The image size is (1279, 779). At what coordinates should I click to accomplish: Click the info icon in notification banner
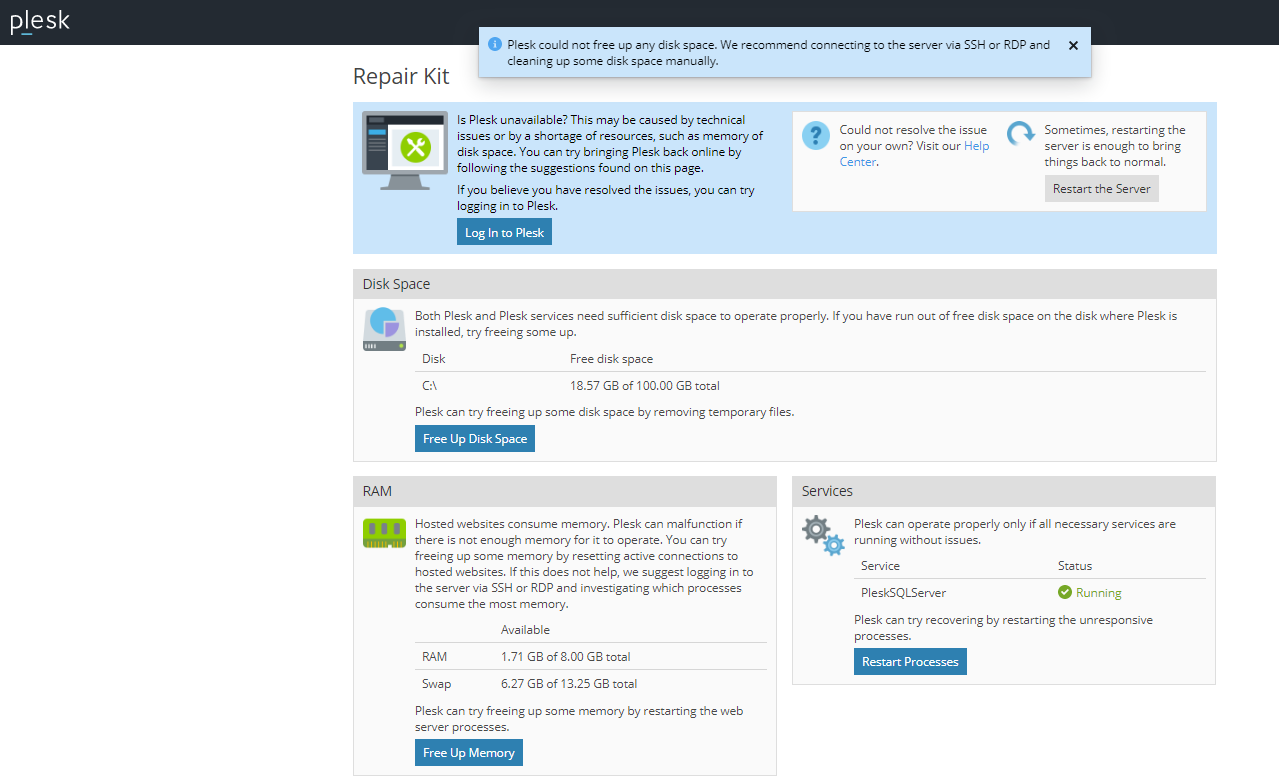tap(494, 45)
